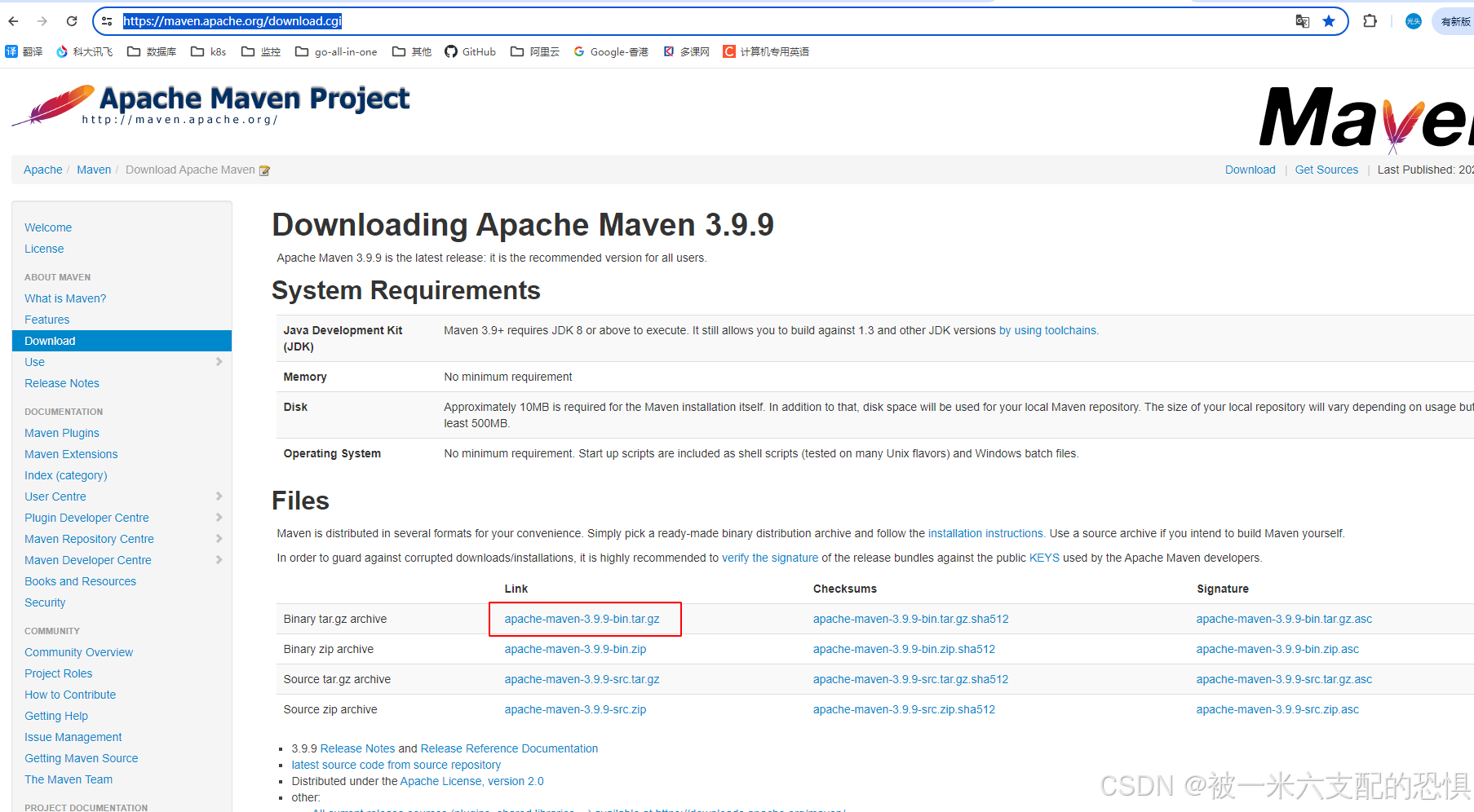Viewport: 1474px width, 812px height.
Task: Open the go-all-in-one bookmark folder
Action: point(336,51)
